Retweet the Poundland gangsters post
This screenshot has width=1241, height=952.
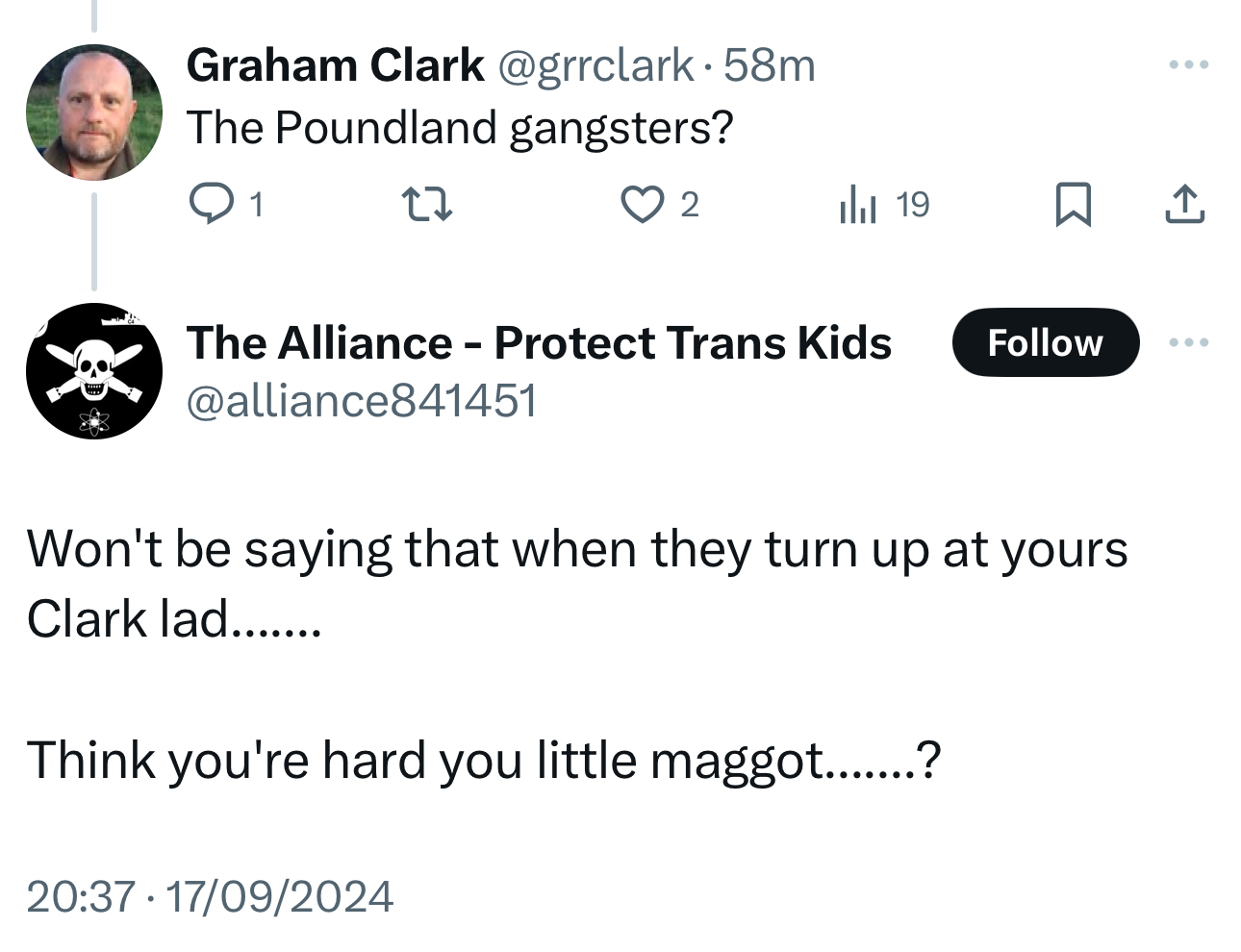coord(425,204)
